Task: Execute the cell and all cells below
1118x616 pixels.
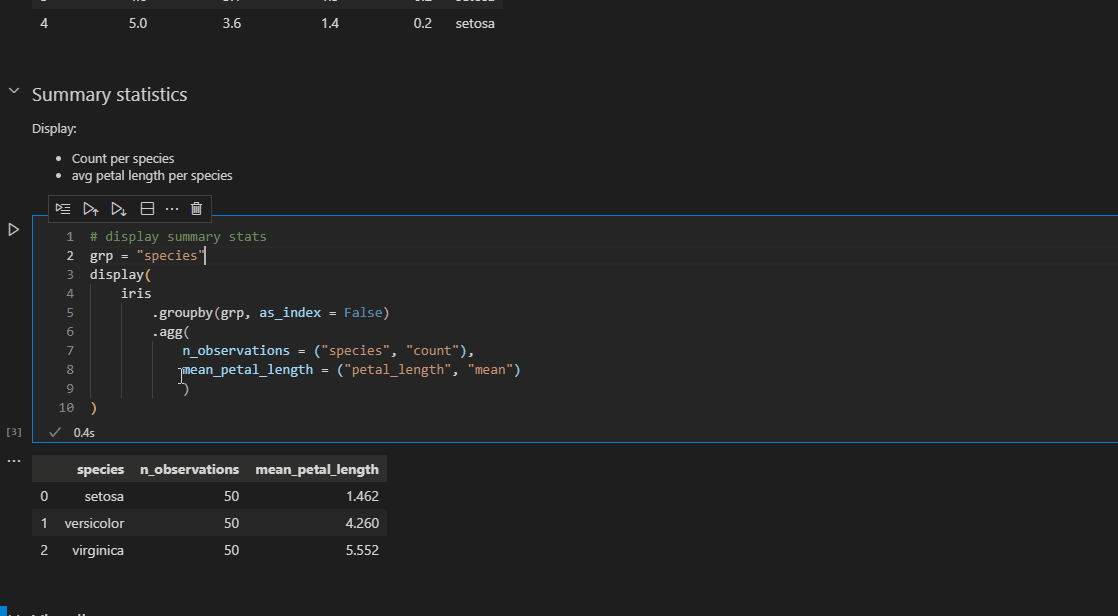Action: [x=118, y=208]
